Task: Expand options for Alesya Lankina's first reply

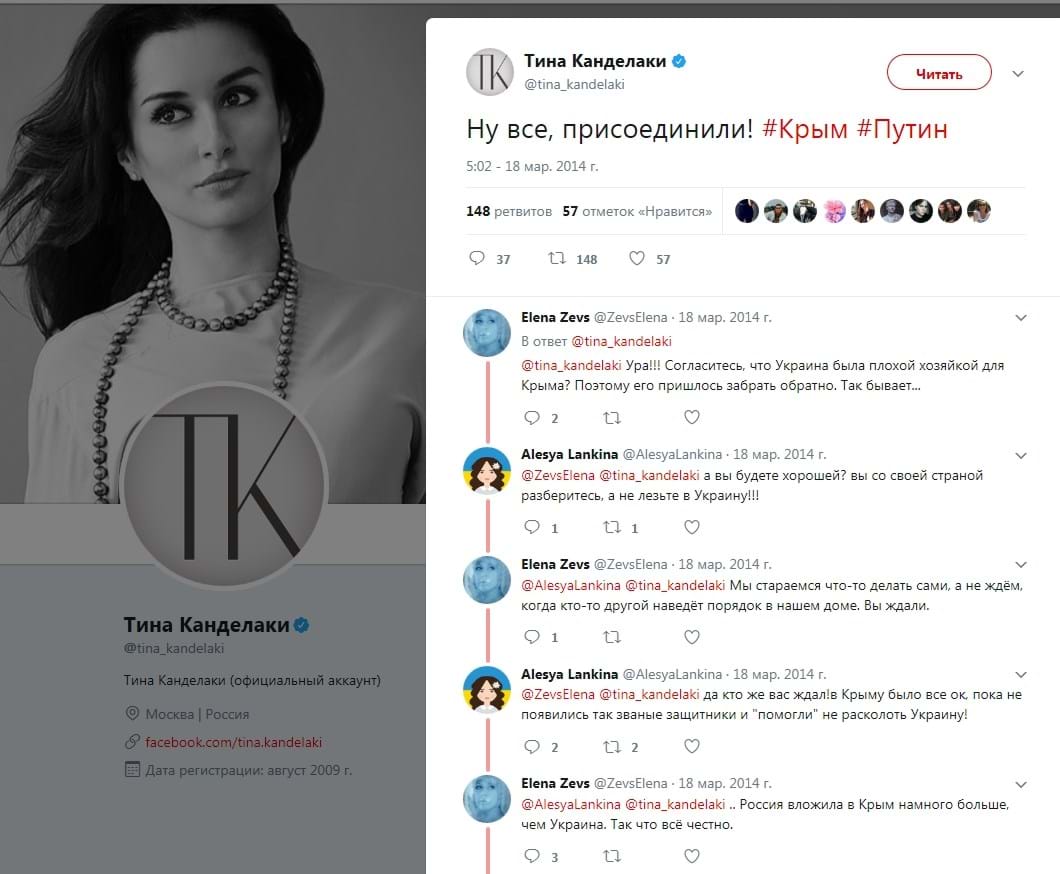Action: click(x=1021, y=455)
